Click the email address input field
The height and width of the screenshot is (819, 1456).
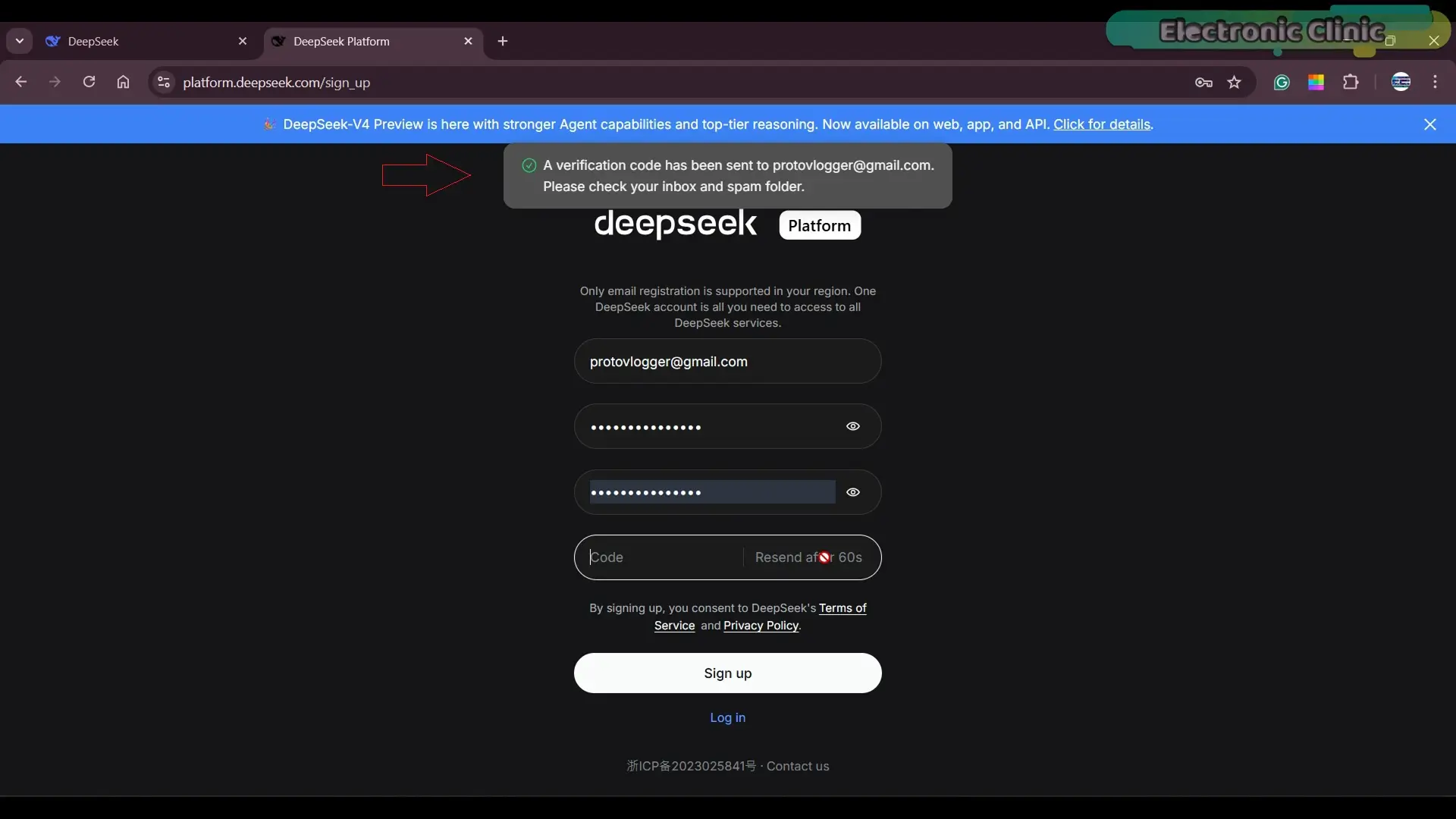click(x=727, y=362)
